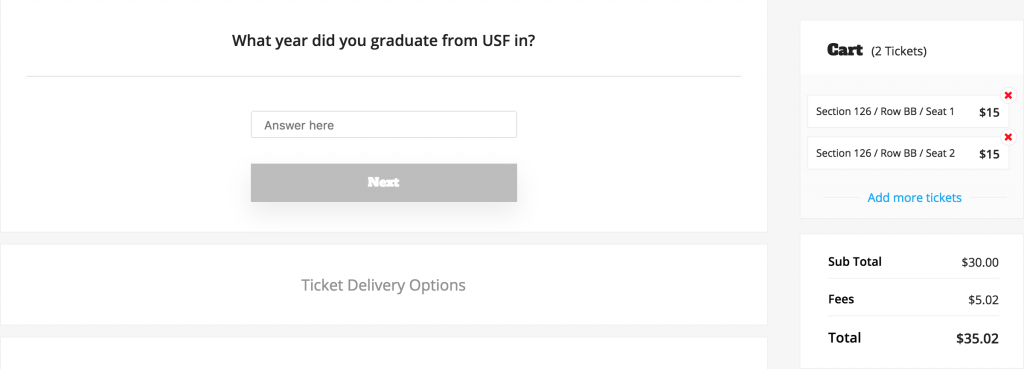The width and height of the screenshot is (1024, 369).
Task: Click the Total label
Action: [844, 338]
